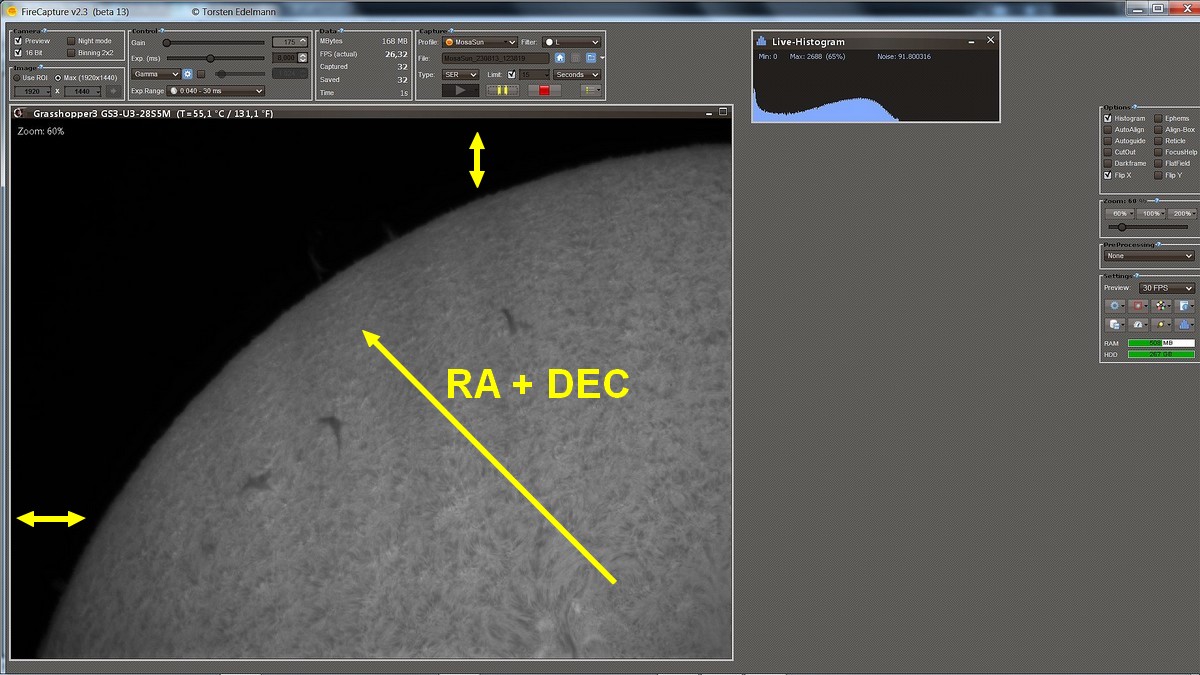Viewport: 1200px width, 675px height.
Task: Open the windows layout settings icon
Action: point(1116,324)
